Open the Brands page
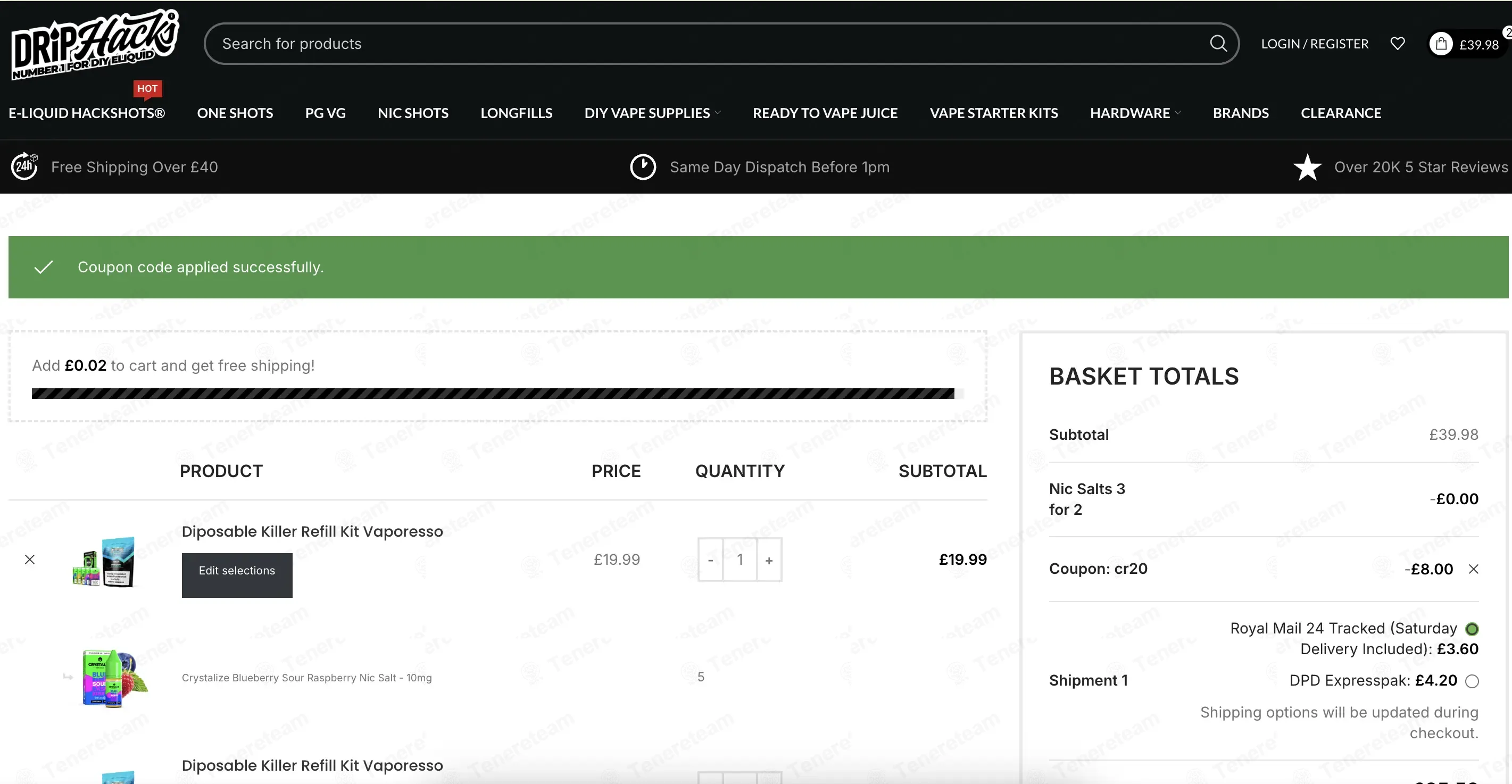Screen dimensions: 1512x784 click(x=1241, y=113)
